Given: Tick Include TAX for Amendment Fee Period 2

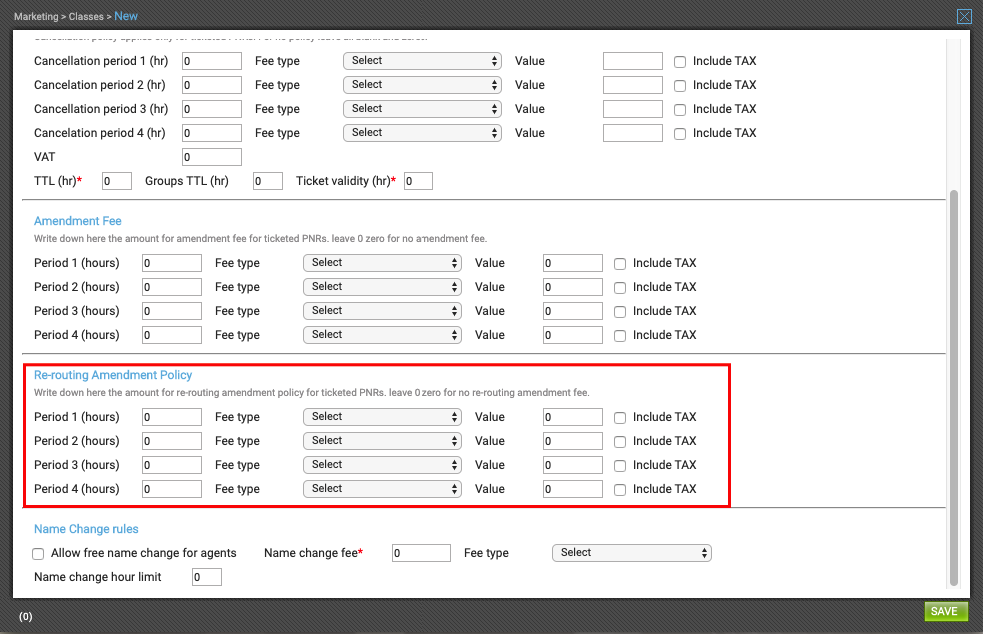Looking at the screenshot, I should [x=620, y=288].
